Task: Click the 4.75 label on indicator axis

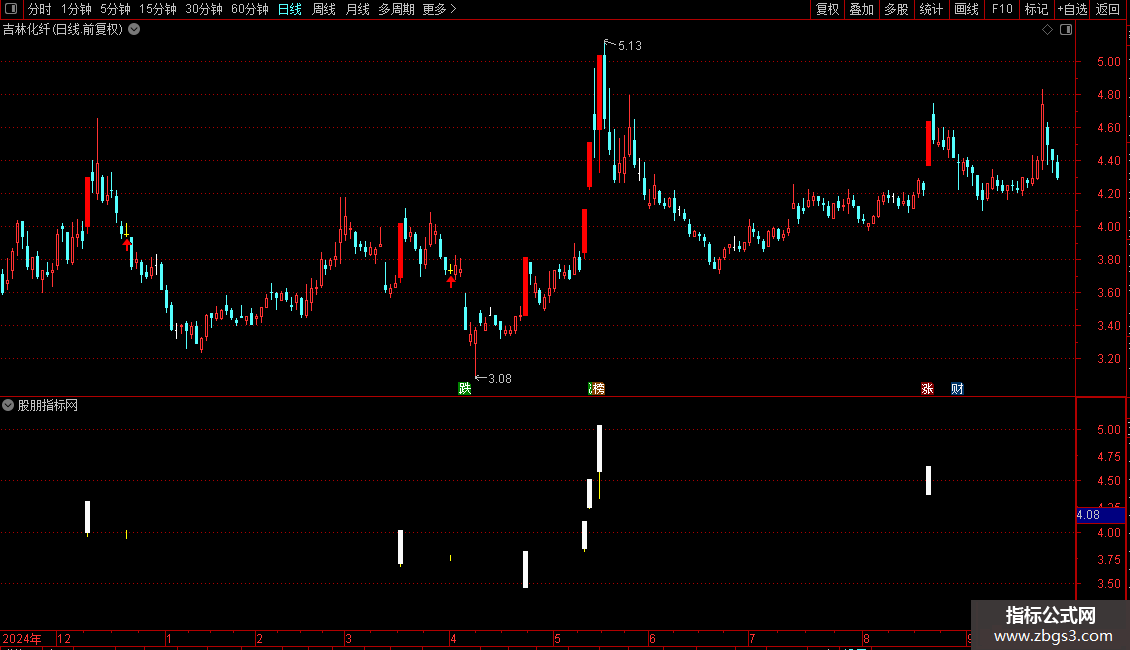Action: (x=1108, y=457)
